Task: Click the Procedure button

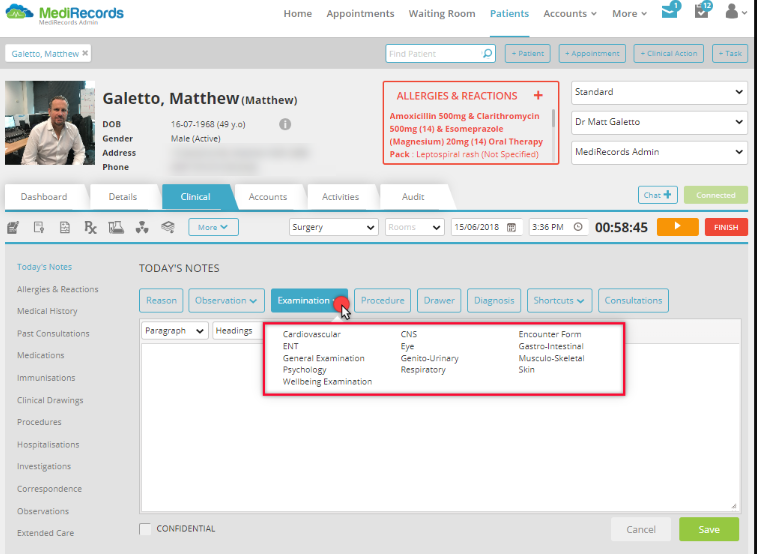Action: coord(382,301)
